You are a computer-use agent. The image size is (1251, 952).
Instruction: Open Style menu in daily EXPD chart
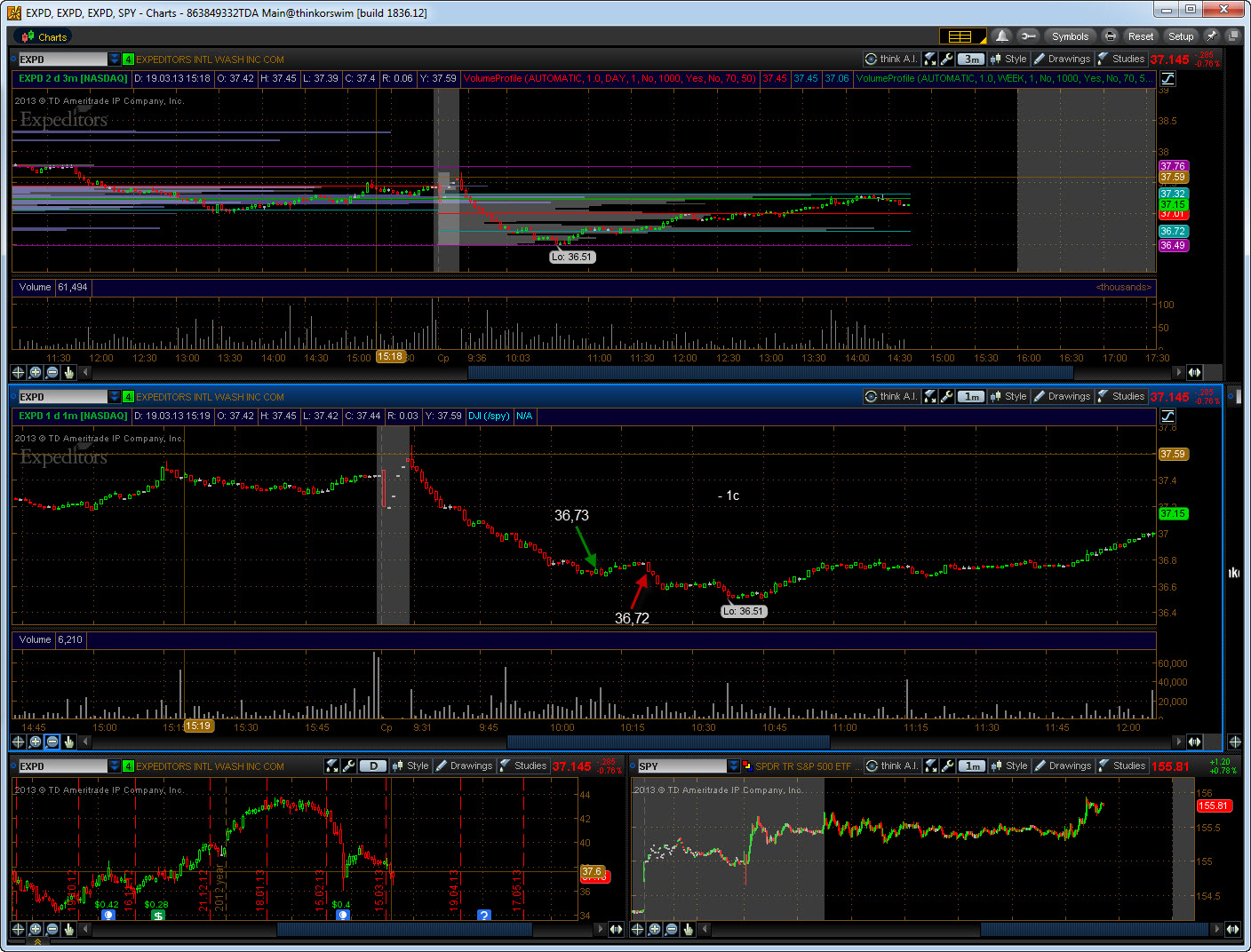click(x=410, y=766)
